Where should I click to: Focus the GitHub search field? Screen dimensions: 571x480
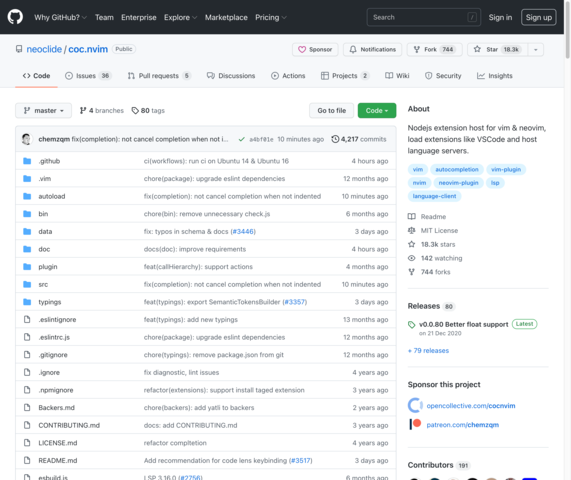click(424, 17)
